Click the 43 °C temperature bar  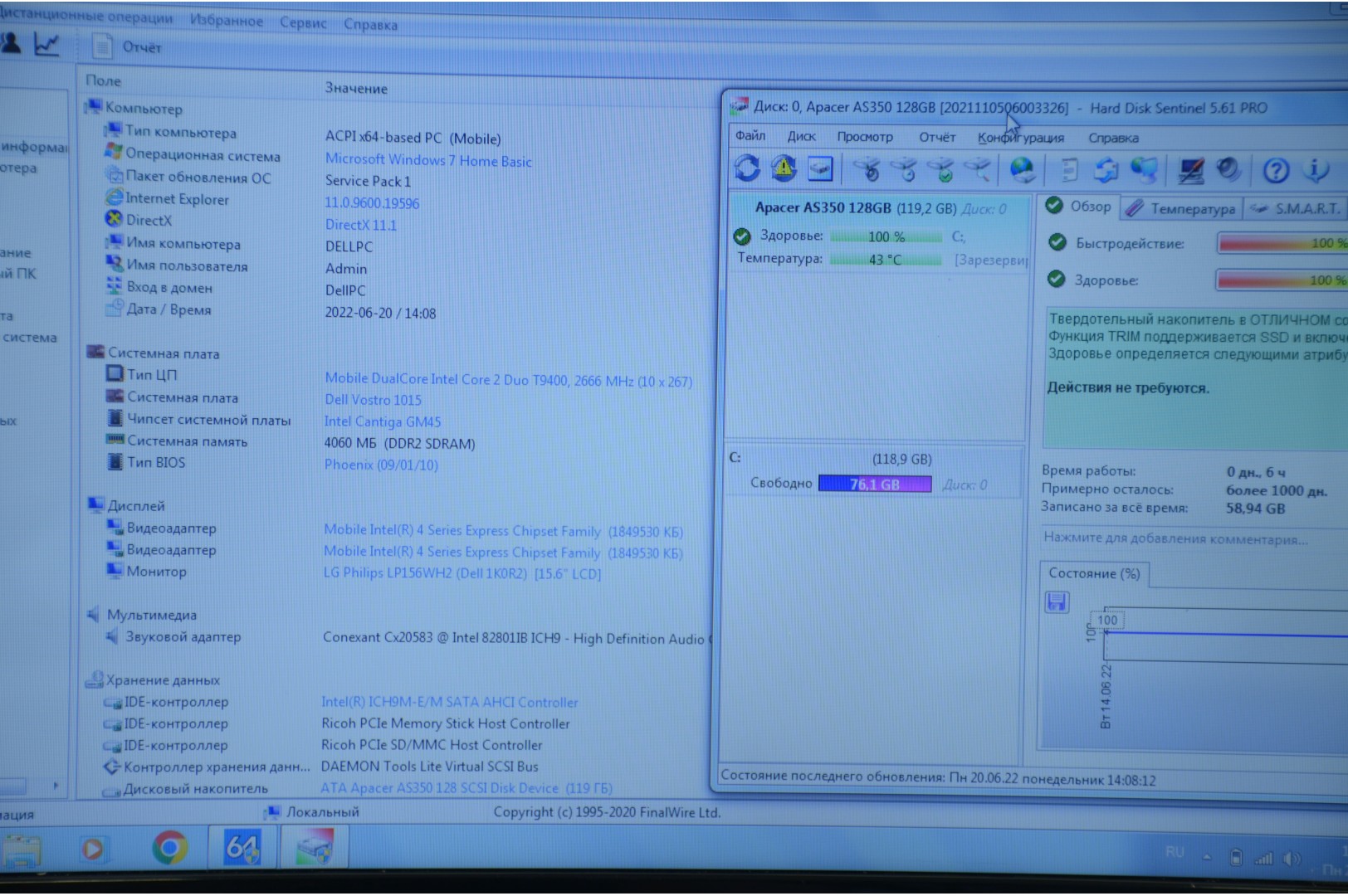coord(886,260)
